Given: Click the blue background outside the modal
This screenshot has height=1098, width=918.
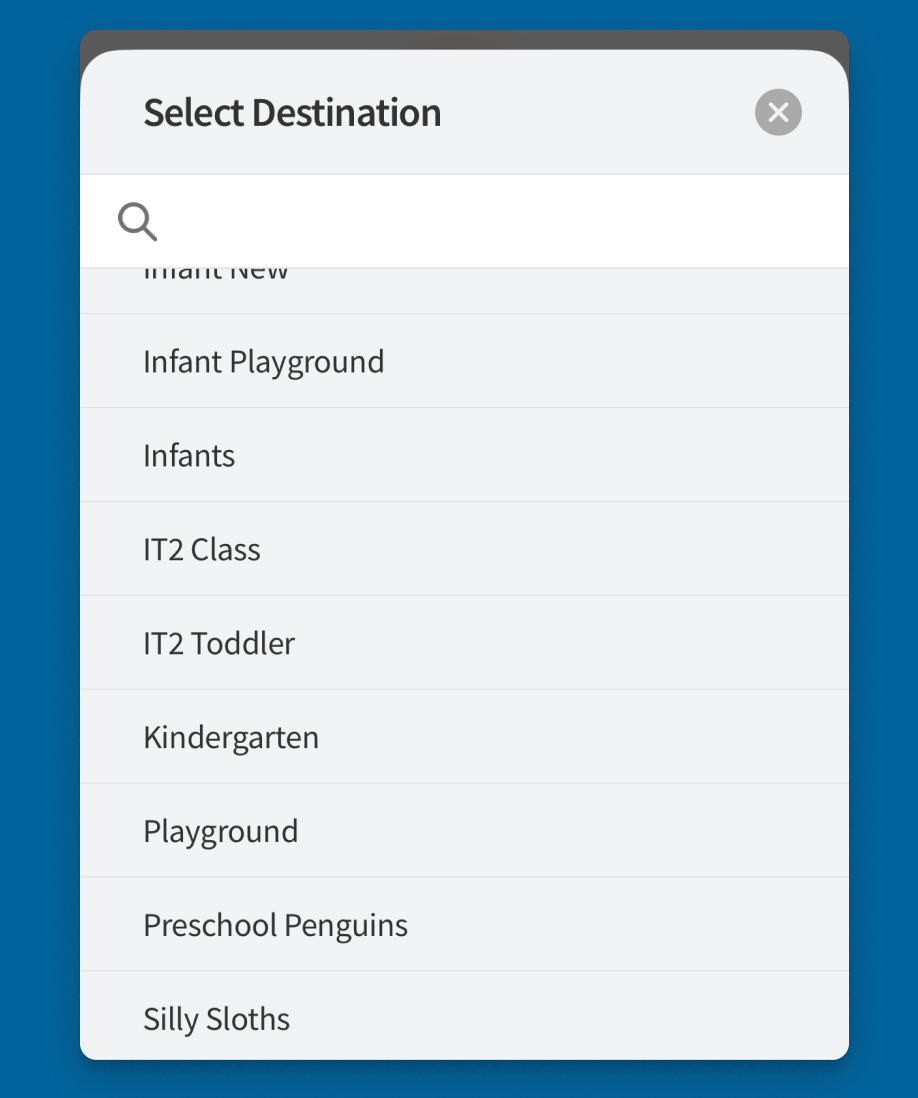Looking at the screenshot, I should pyautogui.click(x=40, y=549).
